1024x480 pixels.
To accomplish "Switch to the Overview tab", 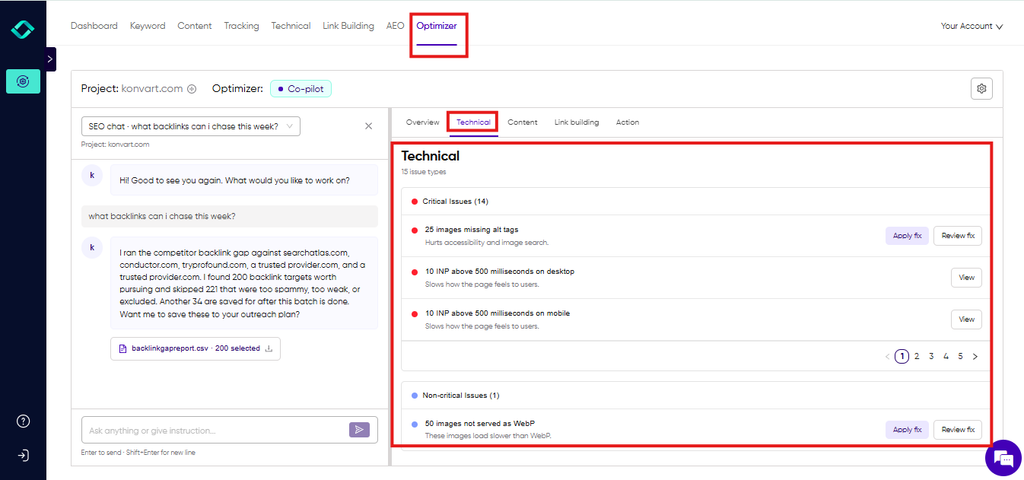I will (x=422, y=122).
